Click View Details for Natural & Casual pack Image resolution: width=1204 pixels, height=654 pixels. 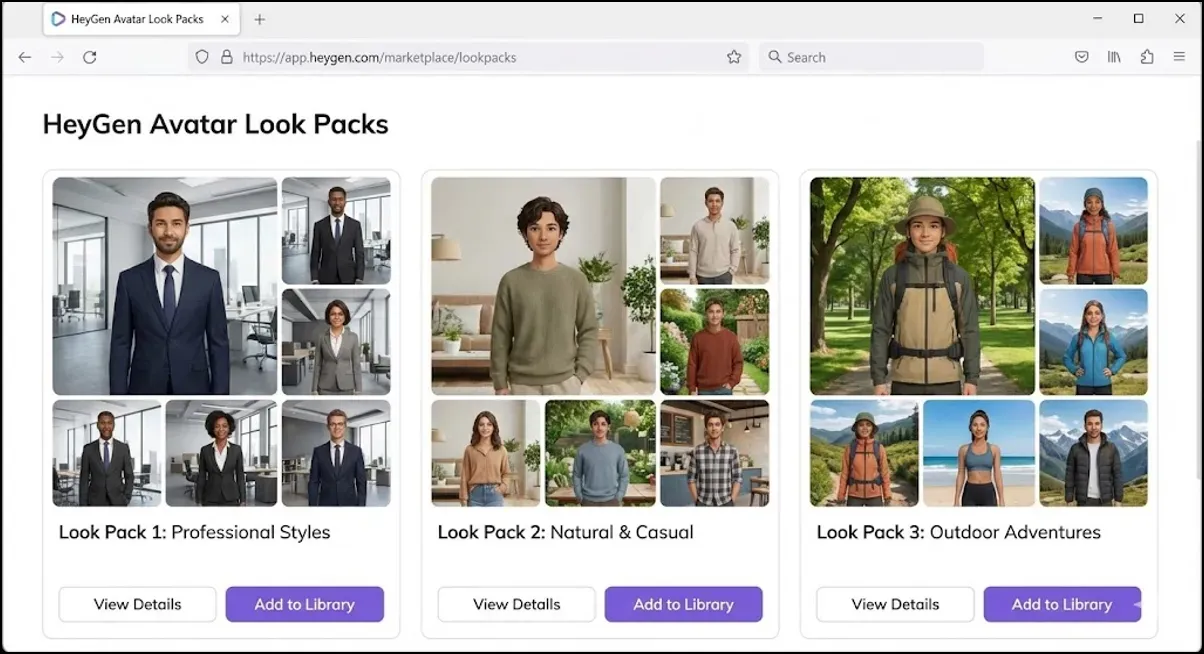[x=516, y=604]
